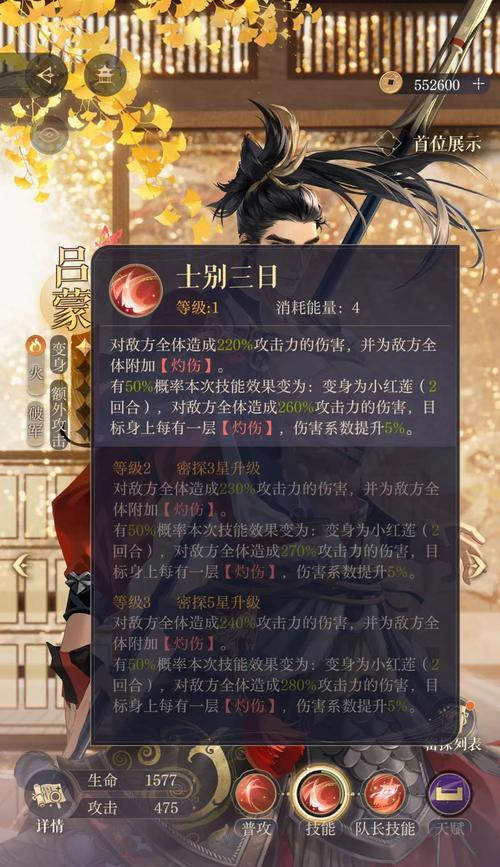The width and height of the screenshot is (500, 867).
Task: Open the 队长技能 skill icon
Action: pyautogui.click(x=385, y=794)
